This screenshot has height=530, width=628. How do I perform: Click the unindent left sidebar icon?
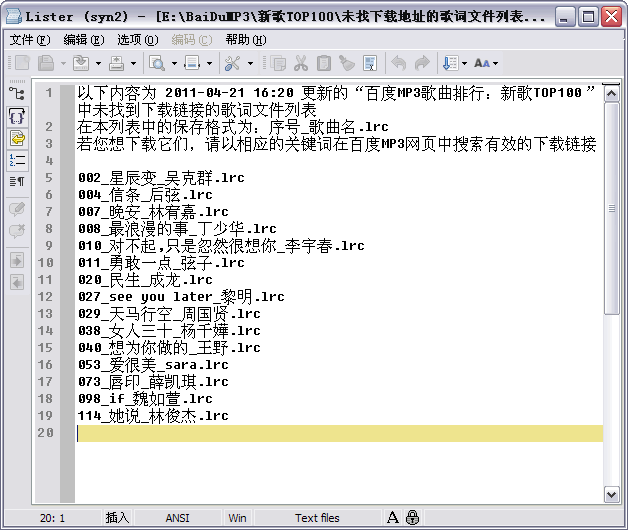[x=17, y=282]
